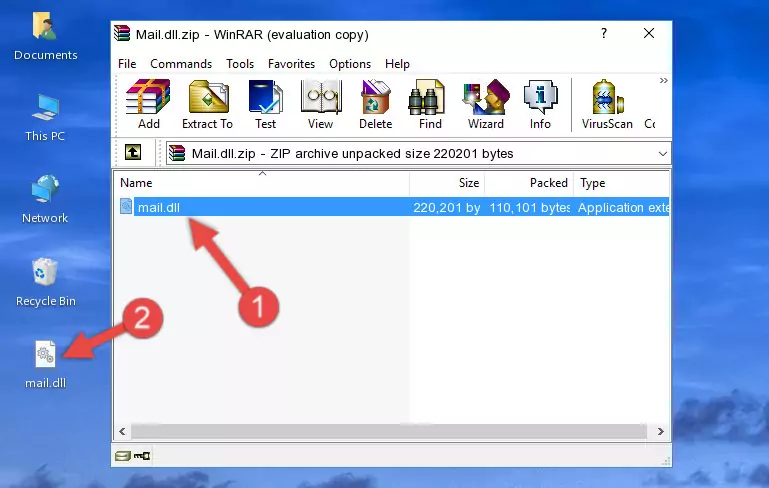Screen dimensions: 769x488
Task: Close the WinRAR window
Action: click(x=649, y=33)
